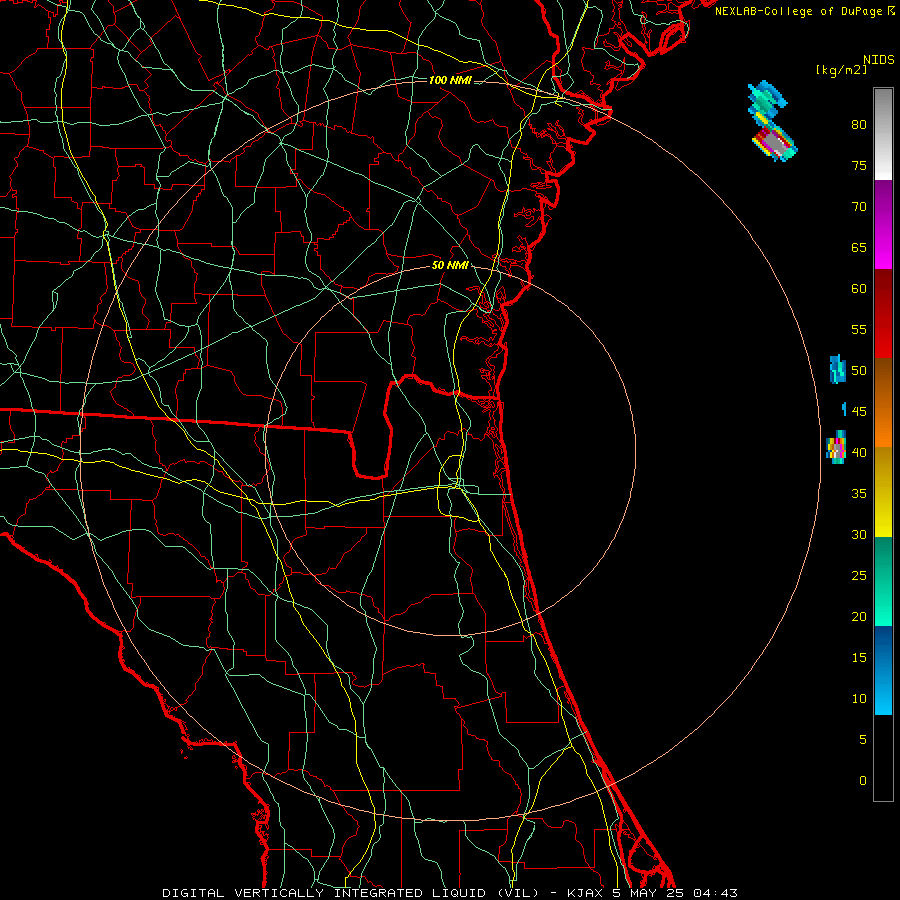Viewport: 900px width, 900px height.
Task: Click the NIDS label above color scale
Action: (x=879, y=60)
